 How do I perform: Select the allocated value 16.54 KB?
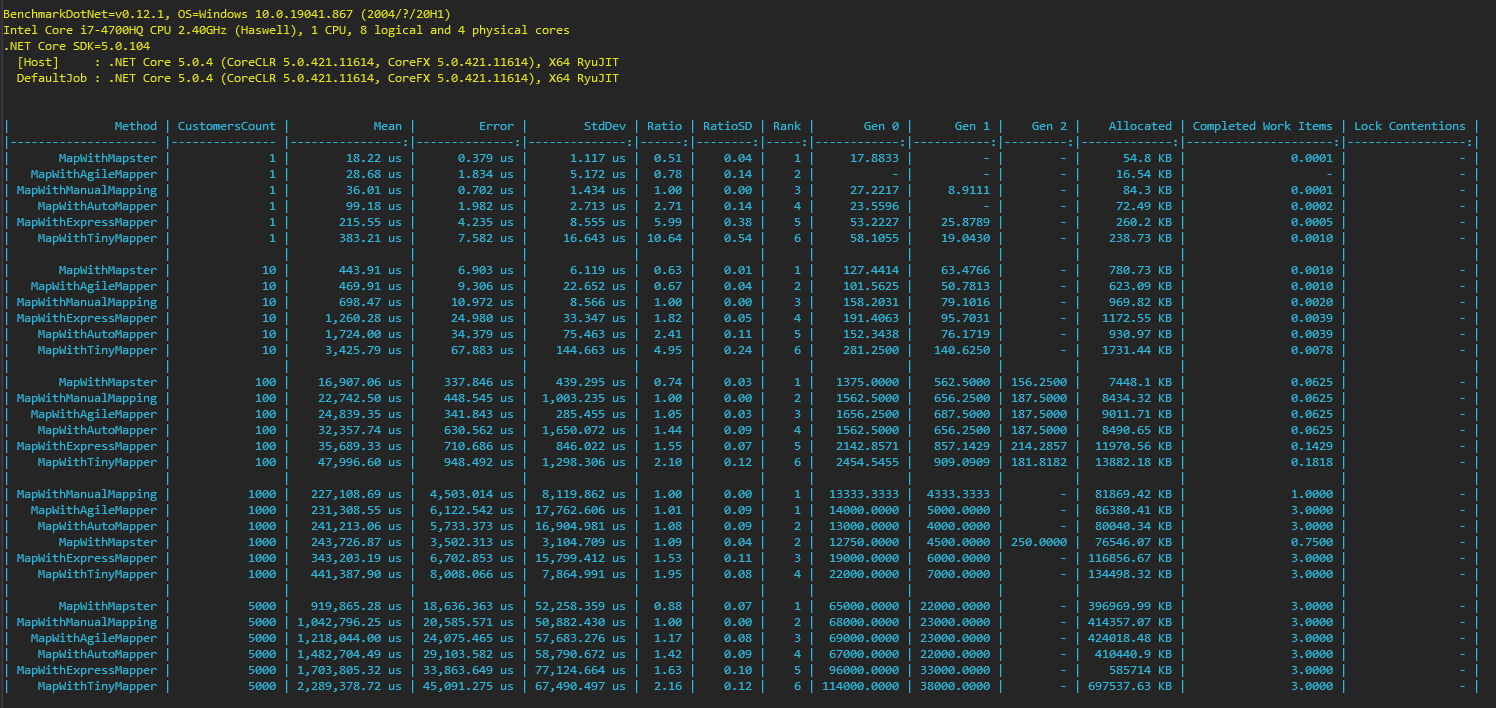click(1143, 174)
